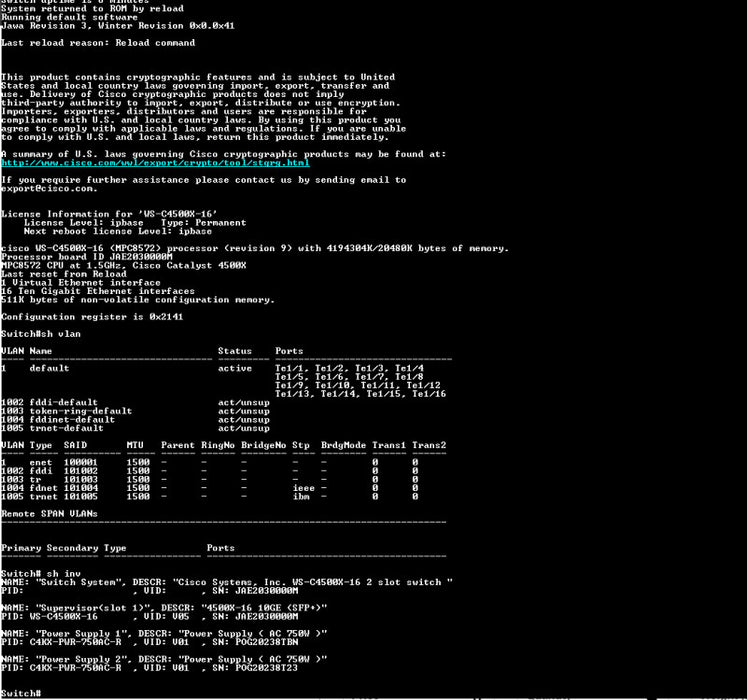
Task: Click the 'Primary' column header
Action: [21, 548]
